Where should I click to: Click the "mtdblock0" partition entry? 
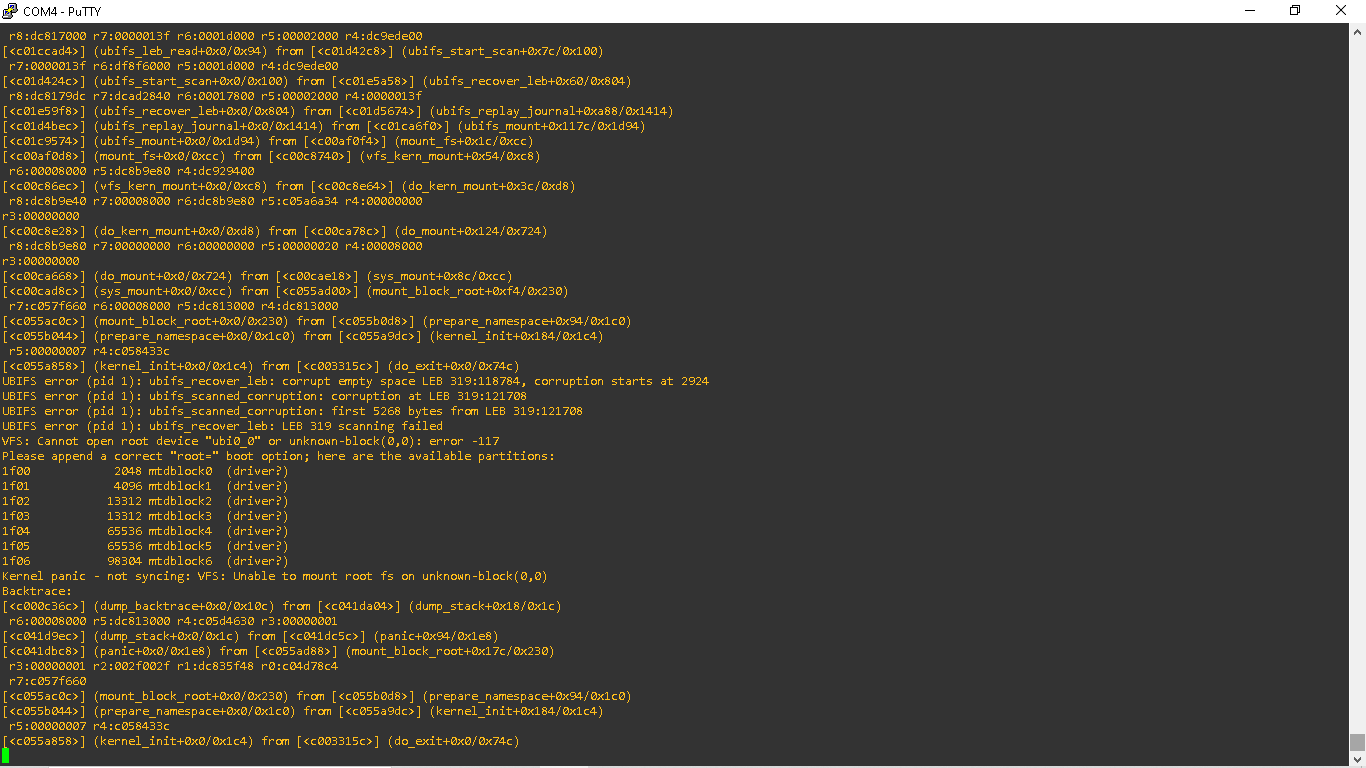[x=180, y=471]
